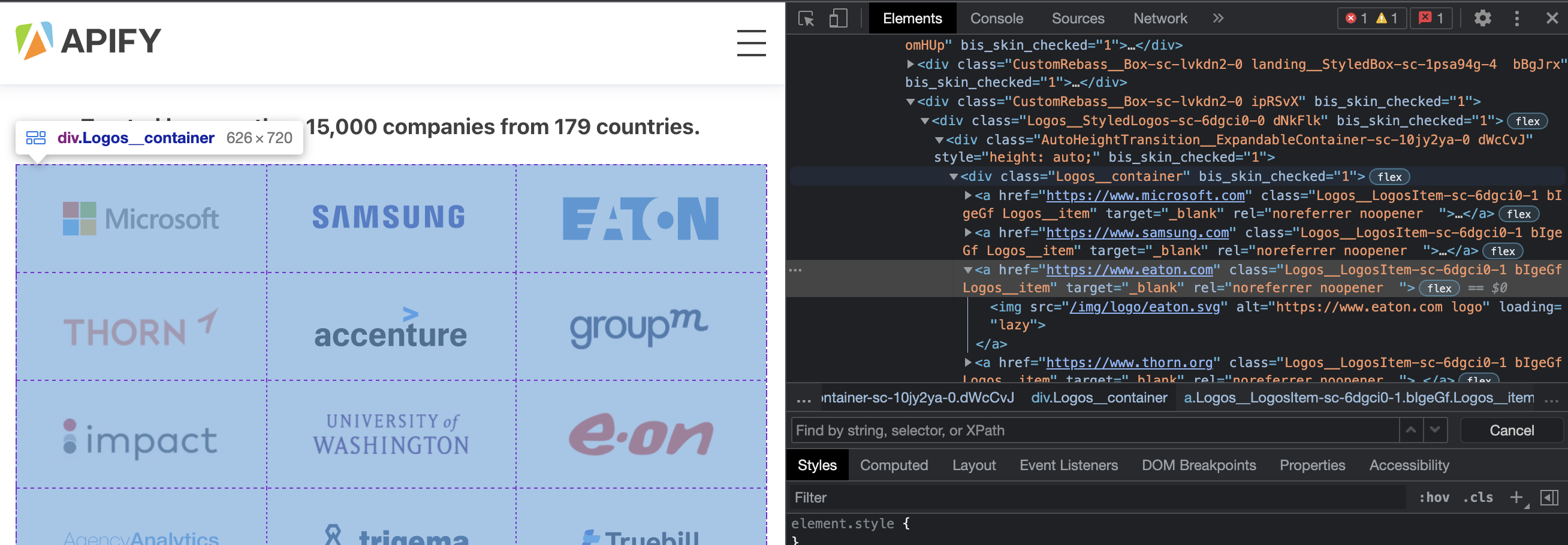The image size is (1568, 545).
Task: Click the Microsoft logo
Action: coord(141,219)
